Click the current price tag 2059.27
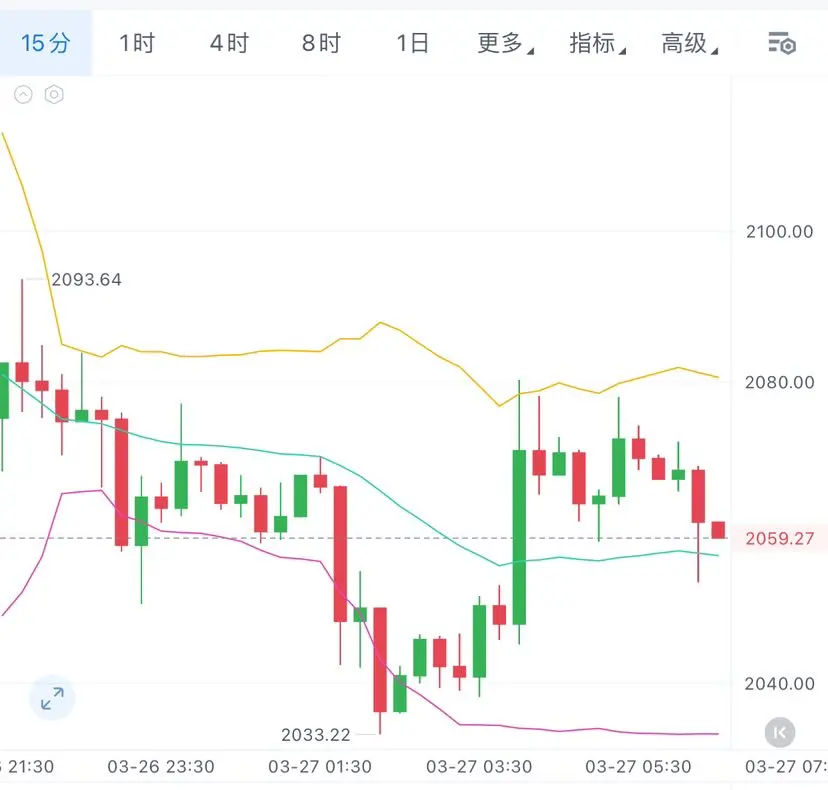This screenshot has width=828, height=790. tap(780, 539)
